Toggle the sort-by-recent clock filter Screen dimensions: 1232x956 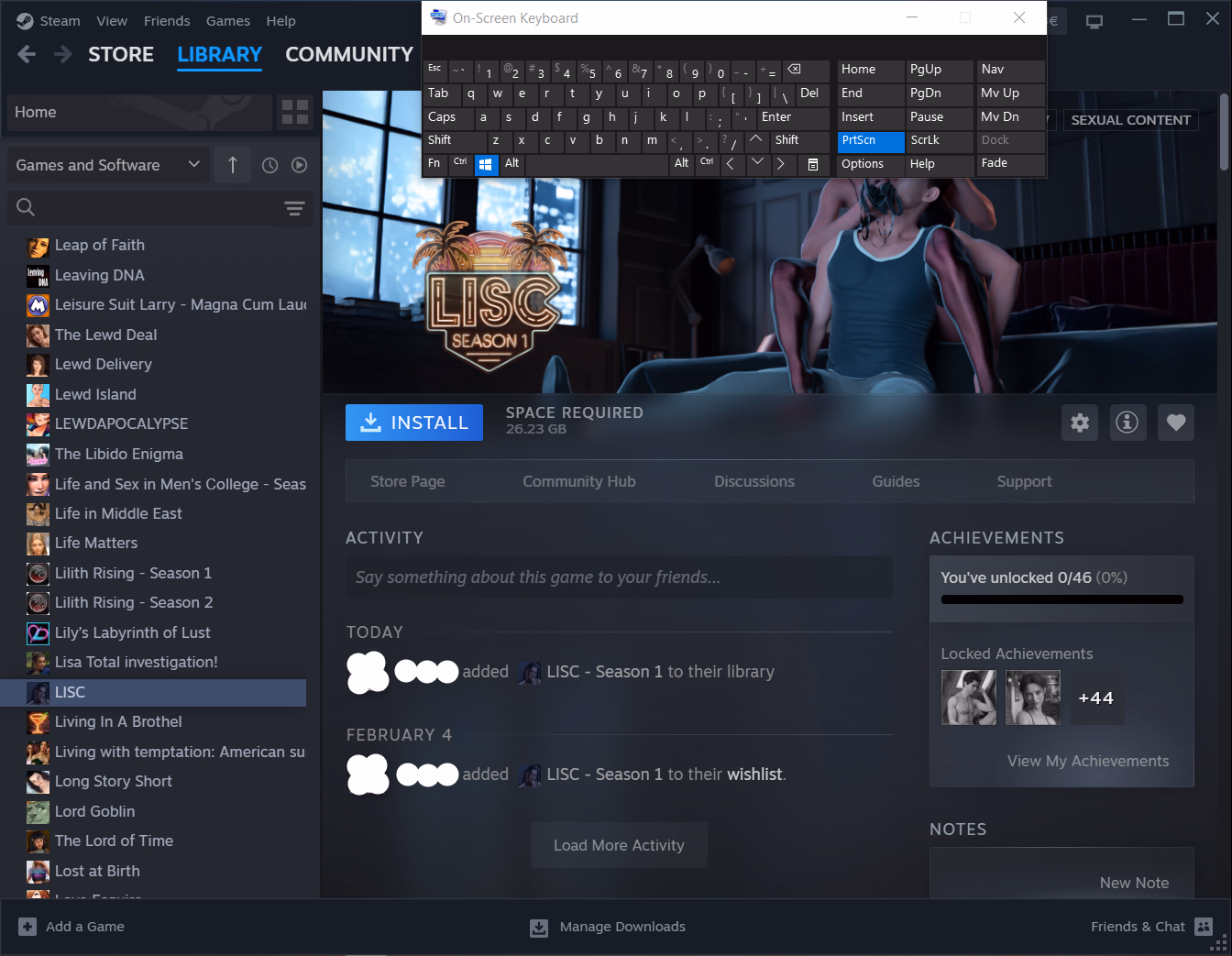point(269,166)
